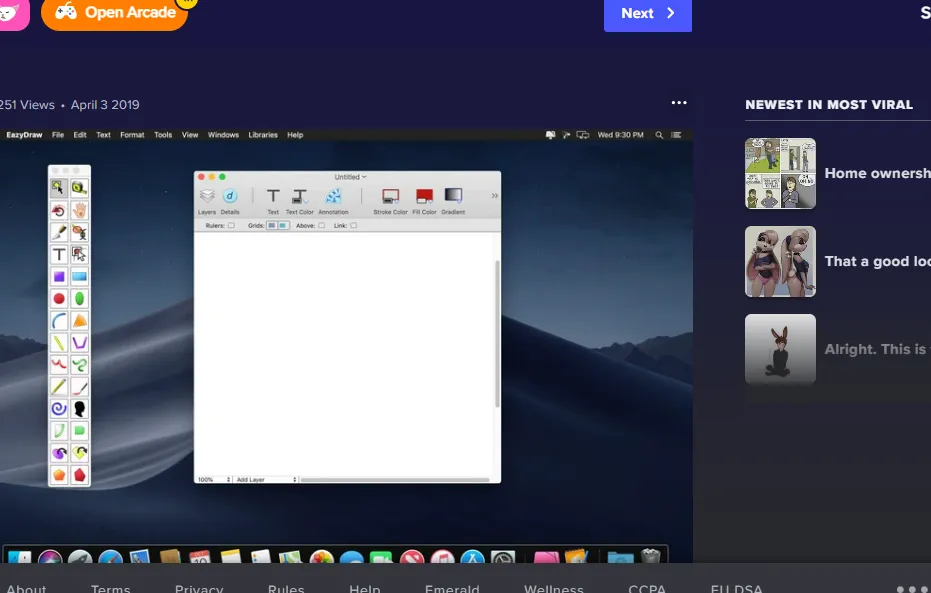Enable the Rulers checkbox

232,226
